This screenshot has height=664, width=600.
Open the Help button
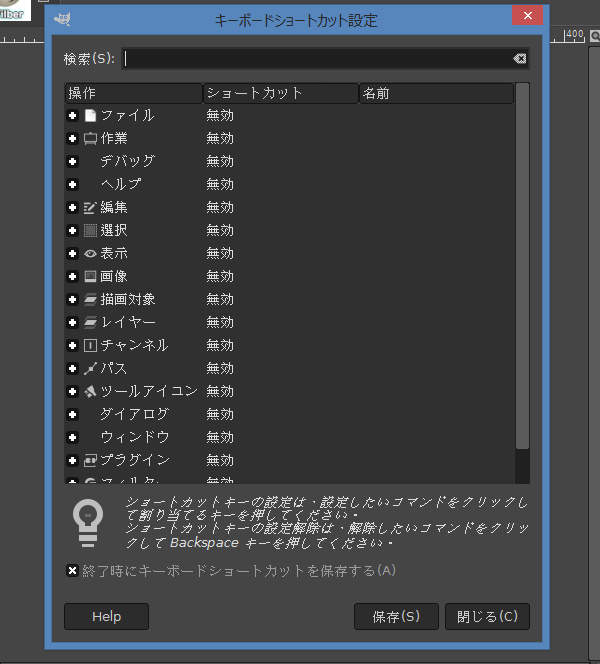(106, 617)
